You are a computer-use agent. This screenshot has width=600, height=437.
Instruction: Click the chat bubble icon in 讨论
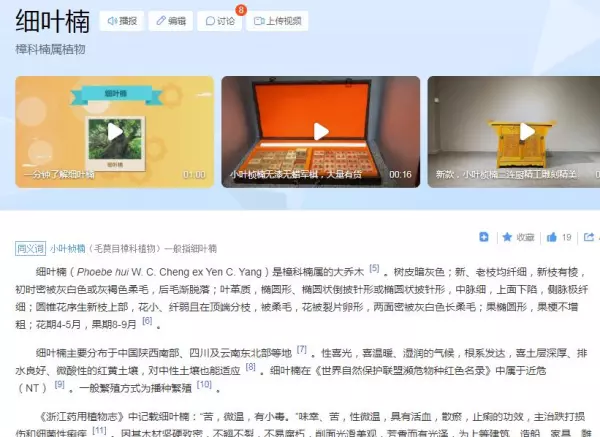[210, 21]
